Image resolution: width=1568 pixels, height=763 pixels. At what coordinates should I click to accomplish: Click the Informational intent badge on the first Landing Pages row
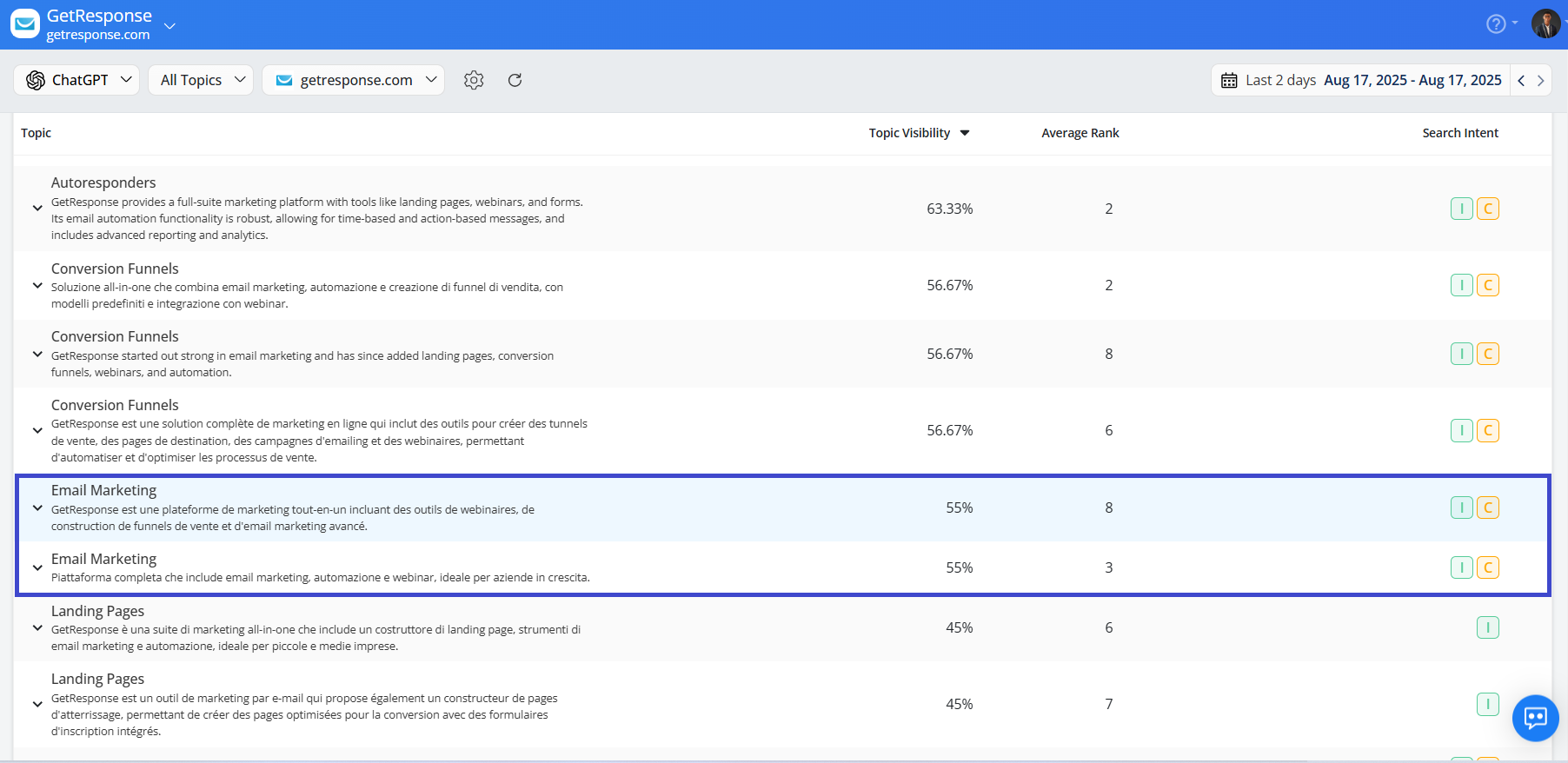(1488, 627)
